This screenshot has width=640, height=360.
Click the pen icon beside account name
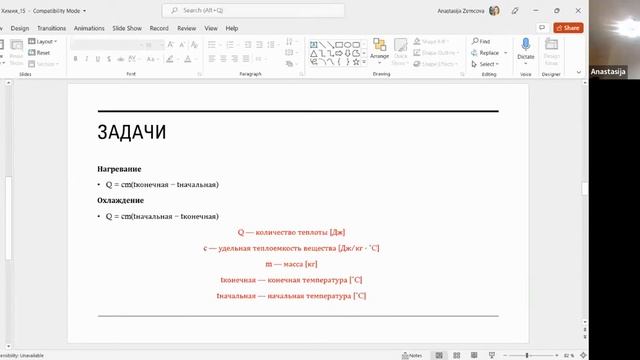click(515, 11)
